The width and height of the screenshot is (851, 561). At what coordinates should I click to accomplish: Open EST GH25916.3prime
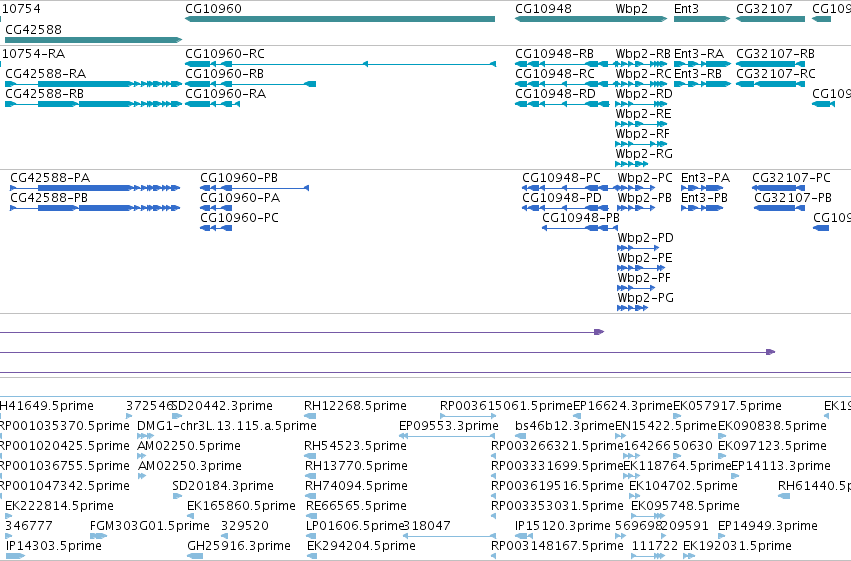tap(239, 546)
